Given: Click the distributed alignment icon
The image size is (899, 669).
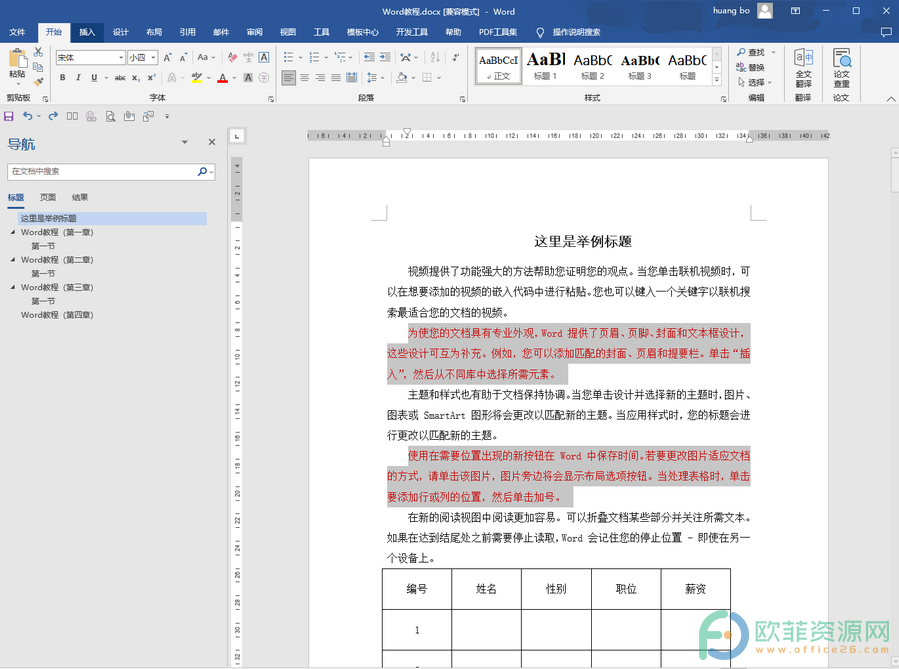Looking at the screenshot, I should point(351,77).
